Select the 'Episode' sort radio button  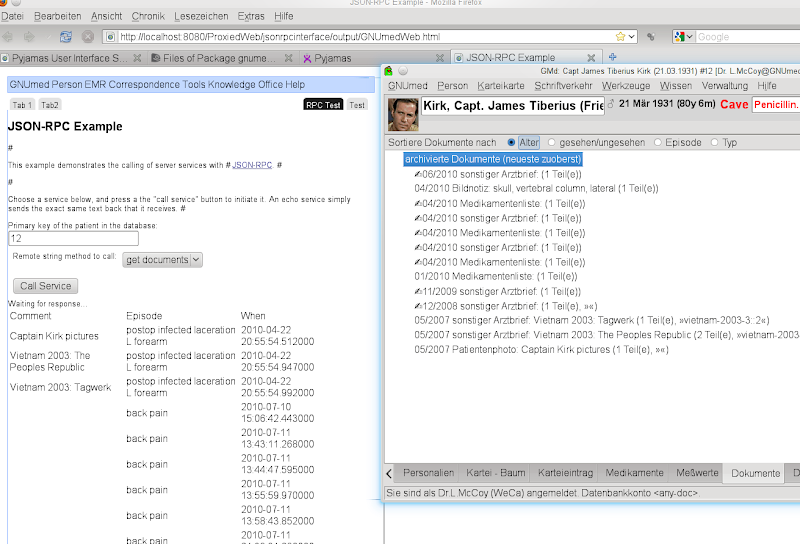coord(657,143)
